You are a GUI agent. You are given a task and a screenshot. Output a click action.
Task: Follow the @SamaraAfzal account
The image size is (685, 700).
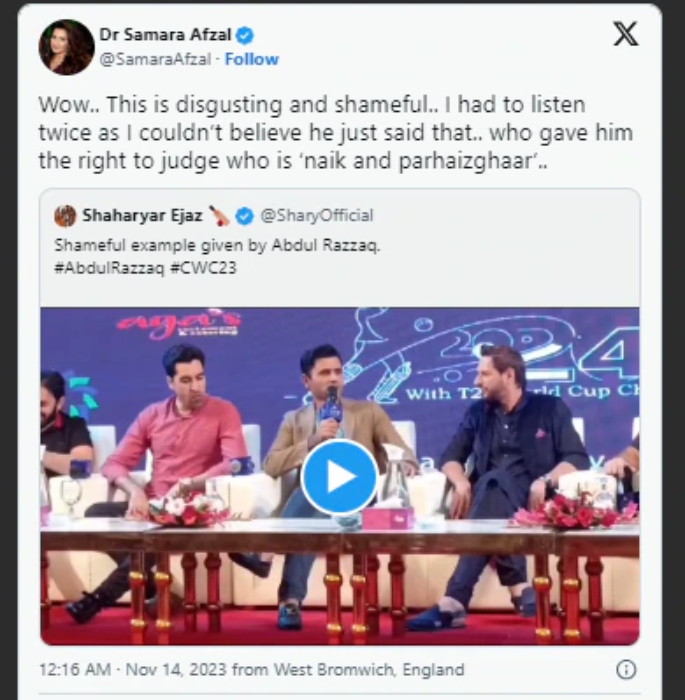[251, 59]
